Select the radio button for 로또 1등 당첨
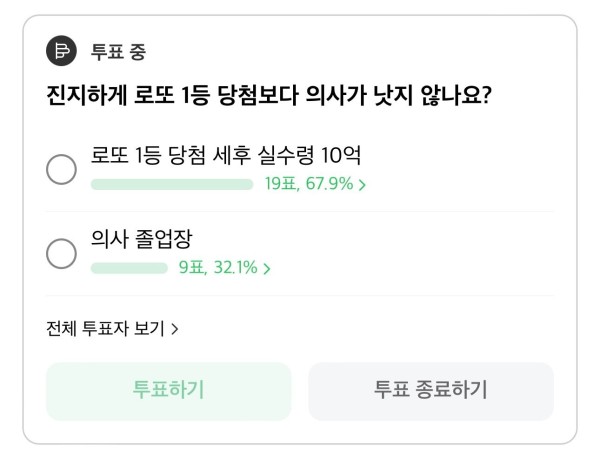The width and height of the screenshot is (600, 460). [61, 170]
